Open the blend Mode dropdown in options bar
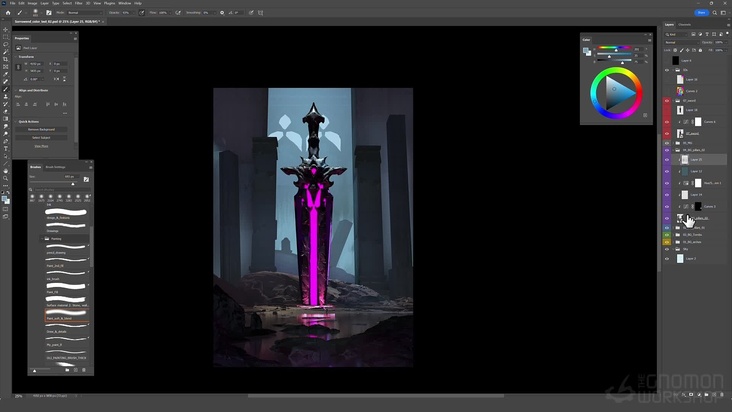The image size is (732, 412). coord(84,13)
